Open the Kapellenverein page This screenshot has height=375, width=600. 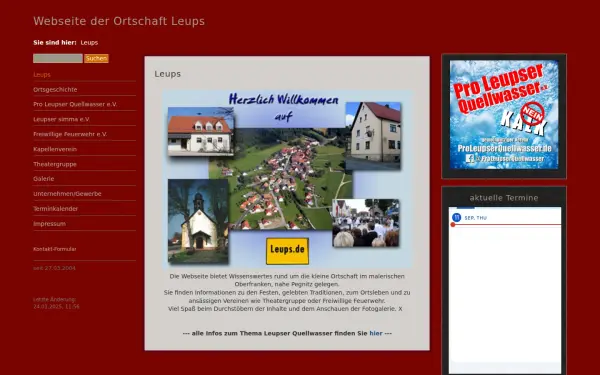click(55, 149)
